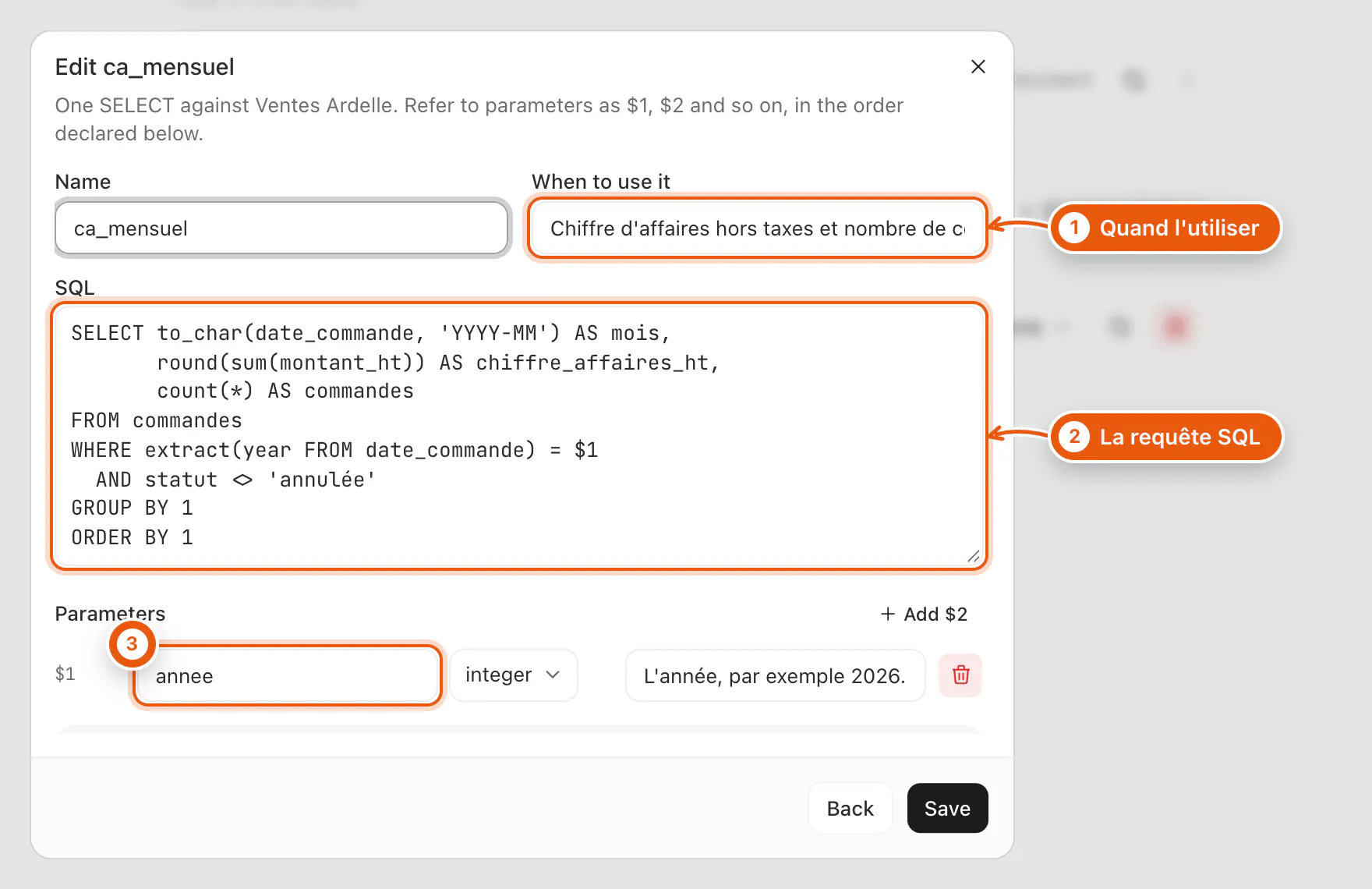Edit the parameter description L'année, par exemple 2026.
Viewport: 1372px width, 889px height.
775,675
